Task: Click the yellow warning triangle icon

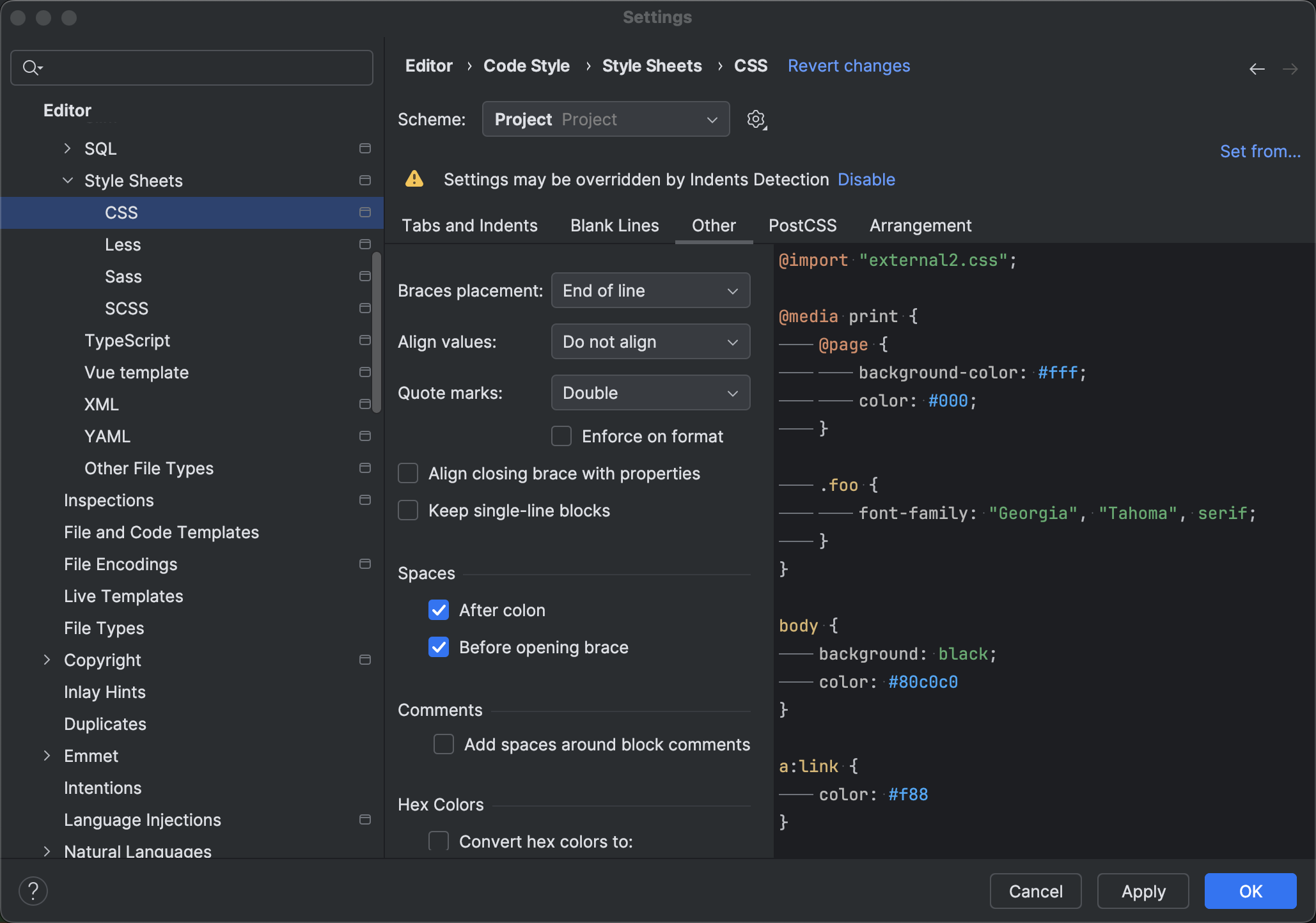Action: pos(414,179)
